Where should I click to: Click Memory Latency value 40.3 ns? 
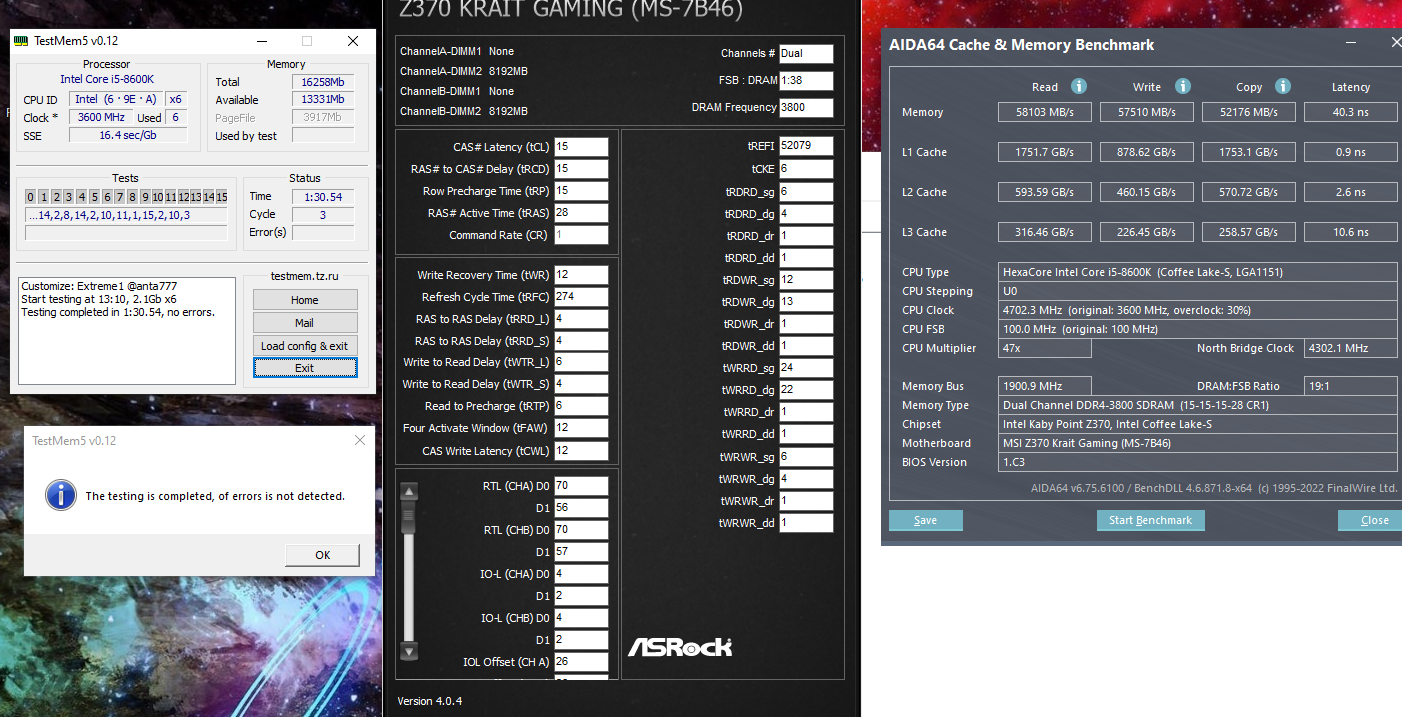pos(1350,112)
